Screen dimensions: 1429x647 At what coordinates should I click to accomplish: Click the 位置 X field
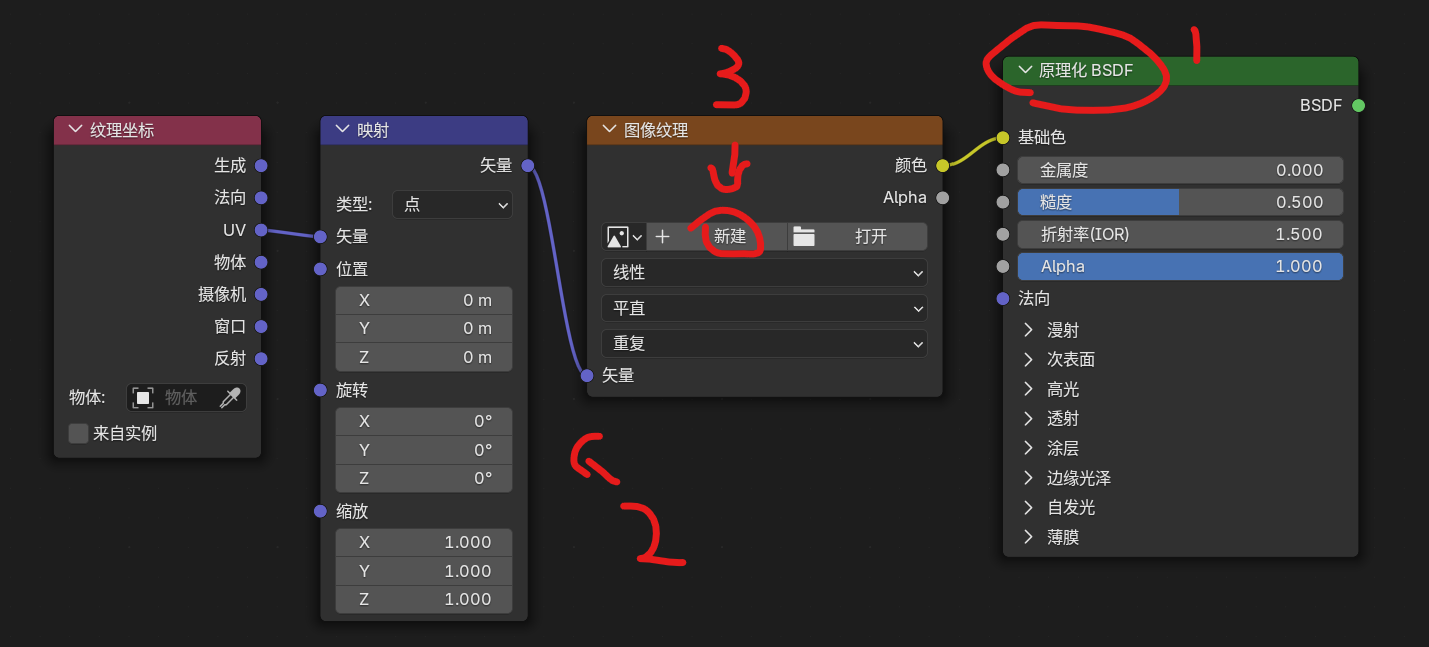[424, 300]
